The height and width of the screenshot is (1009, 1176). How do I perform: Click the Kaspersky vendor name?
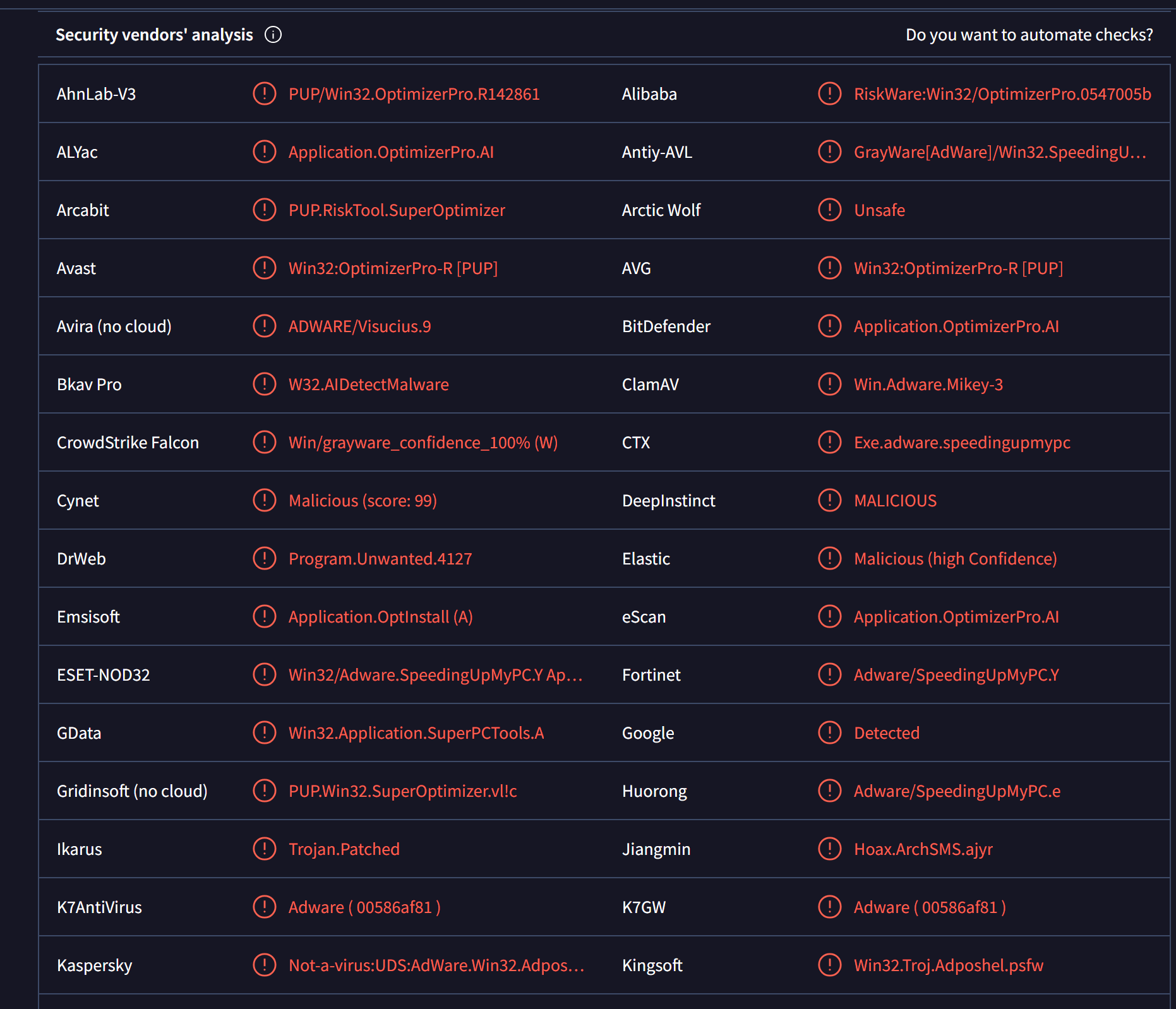pos(95,965)
